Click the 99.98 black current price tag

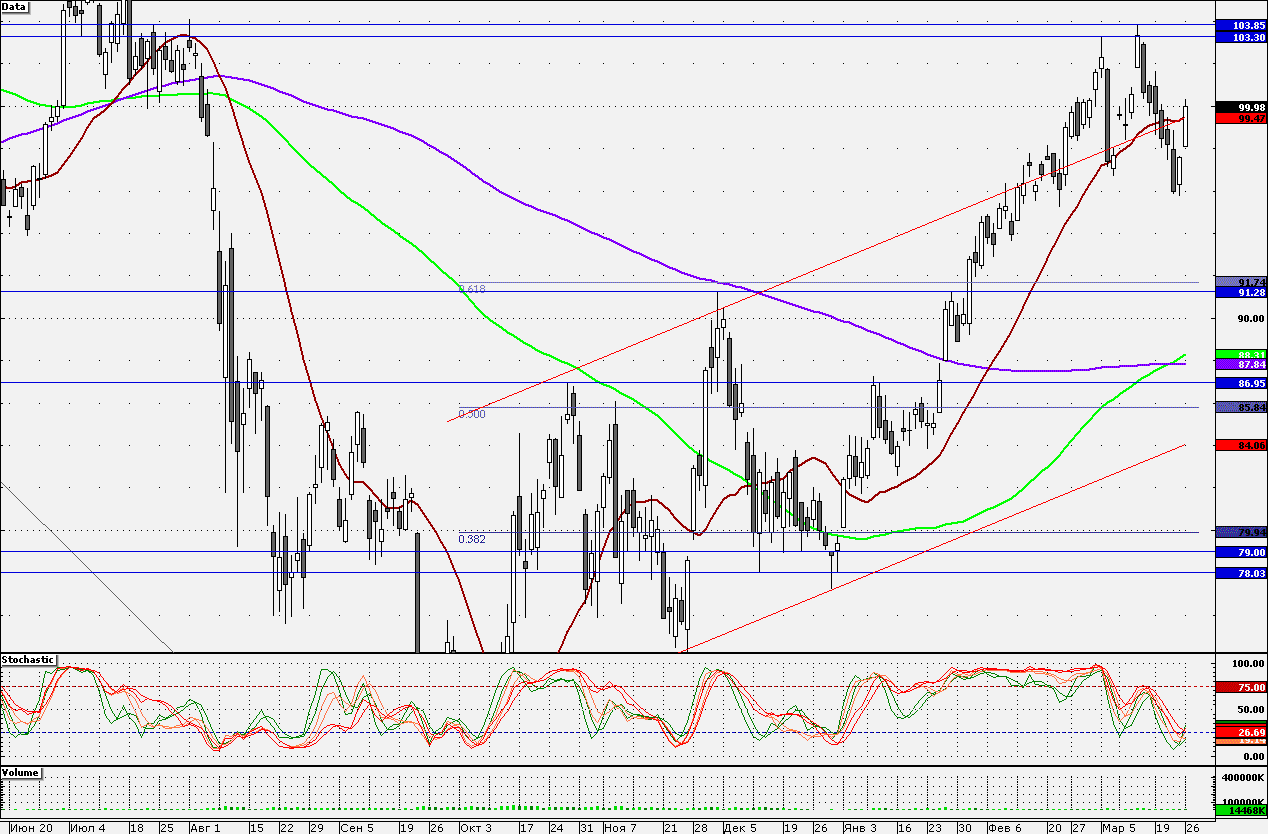point(1240,107)
